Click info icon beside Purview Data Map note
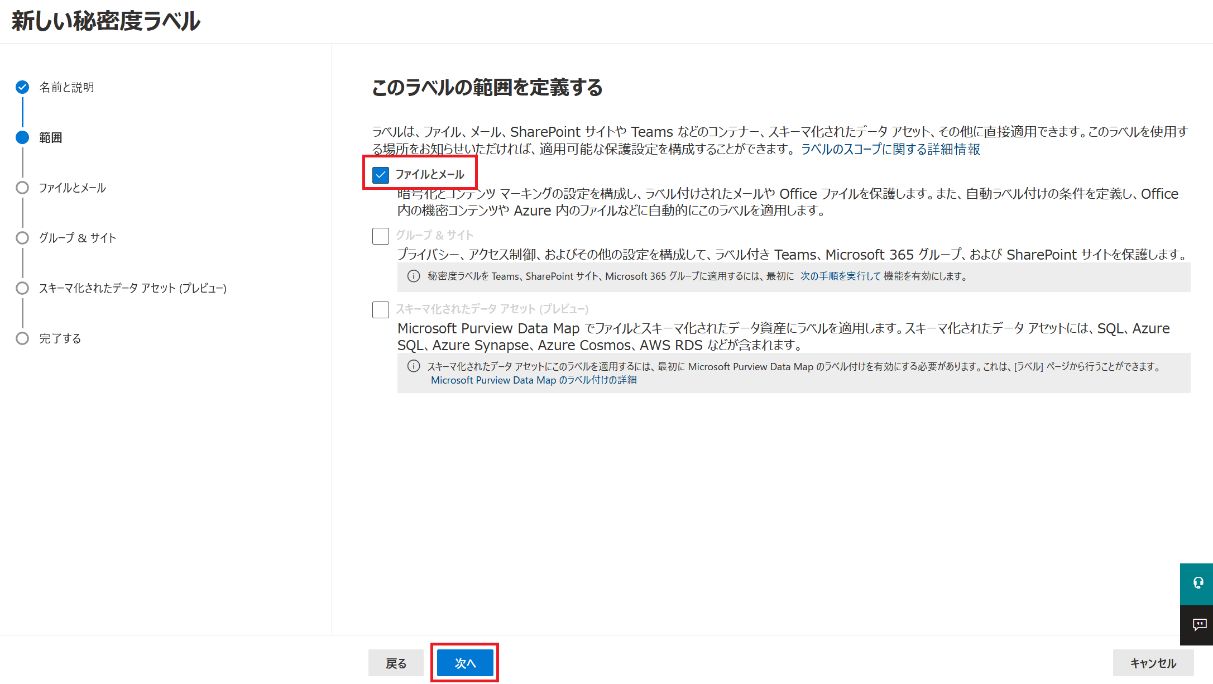The width and height of the screenshot is (1213, 684). [x=413, y=366]
